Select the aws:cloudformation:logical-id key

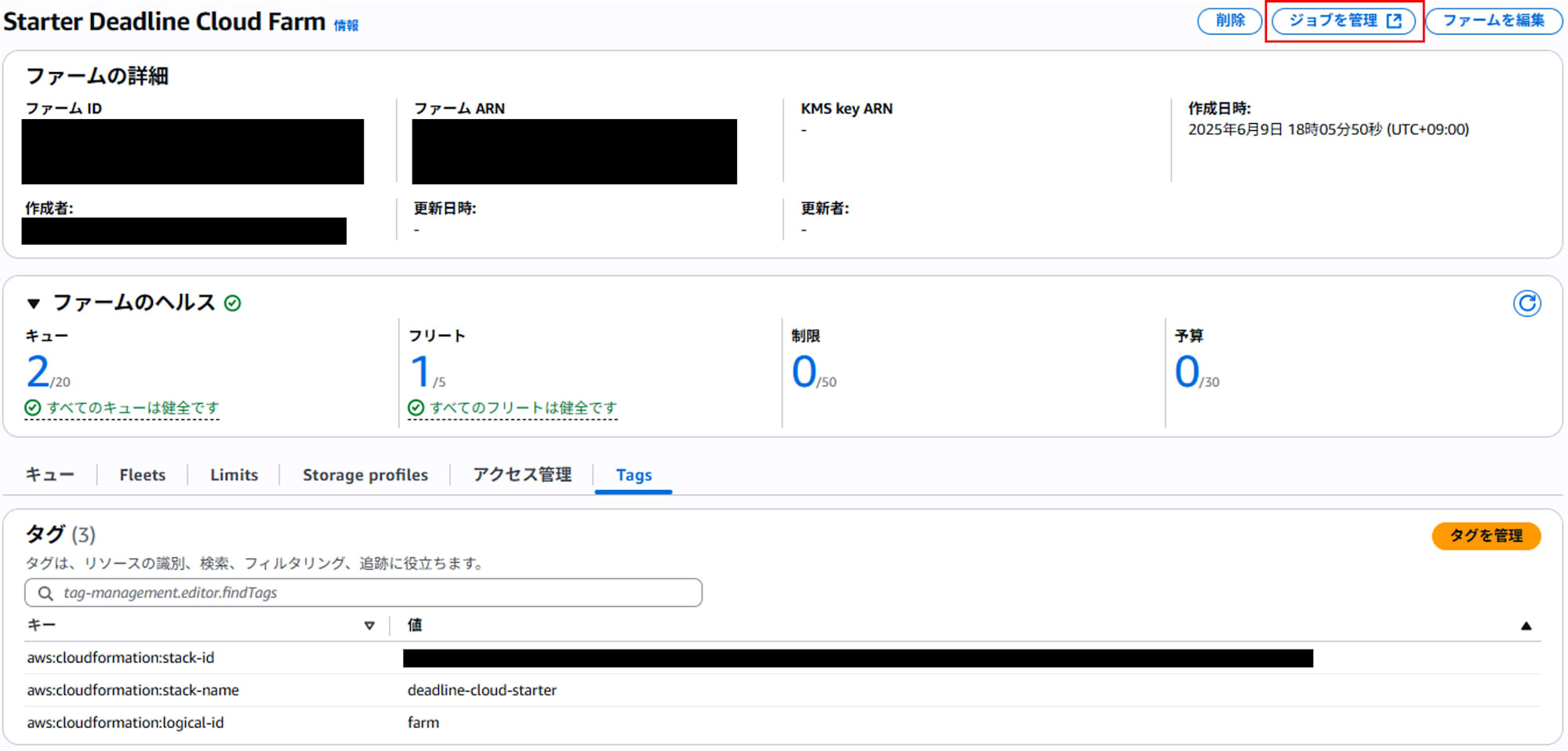(x=125, y=723)
